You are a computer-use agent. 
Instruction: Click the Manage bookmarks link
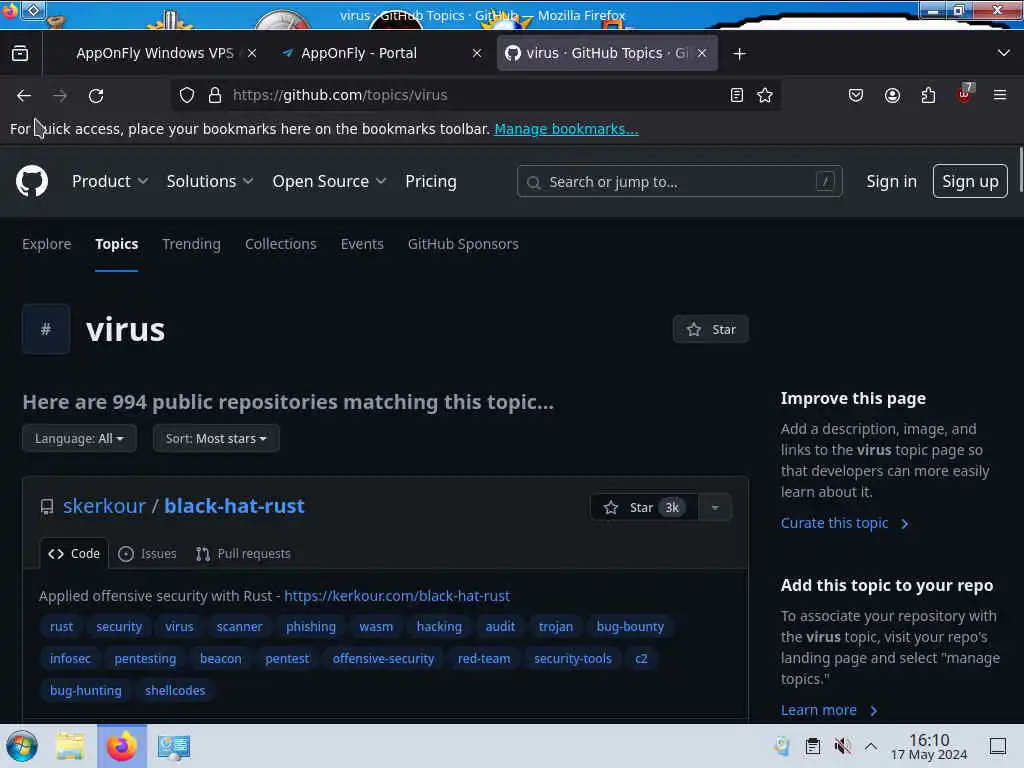[566, 129]
